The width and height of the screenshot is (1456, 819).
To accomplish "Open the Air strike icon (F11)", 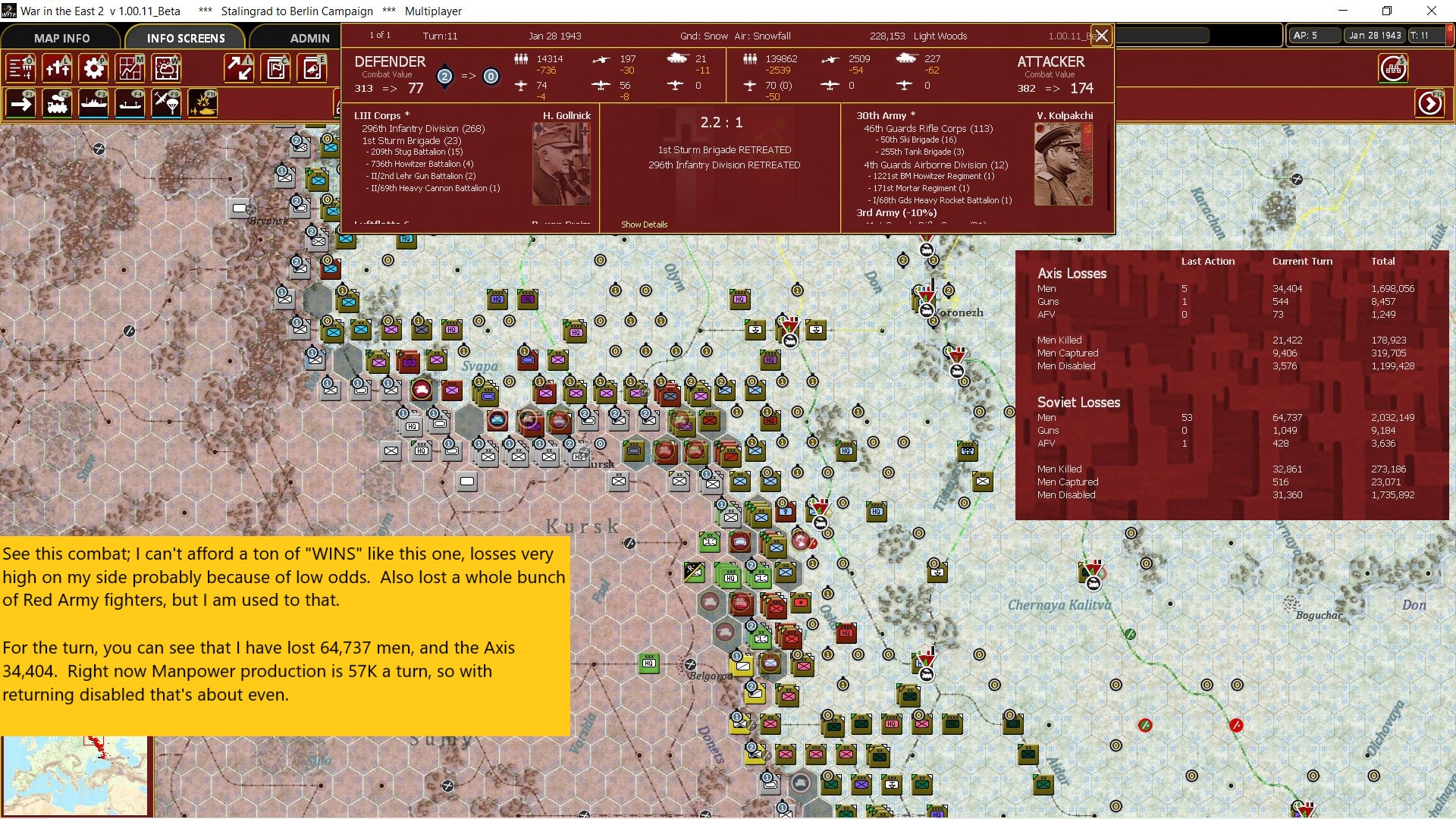I will coord(201,104).
